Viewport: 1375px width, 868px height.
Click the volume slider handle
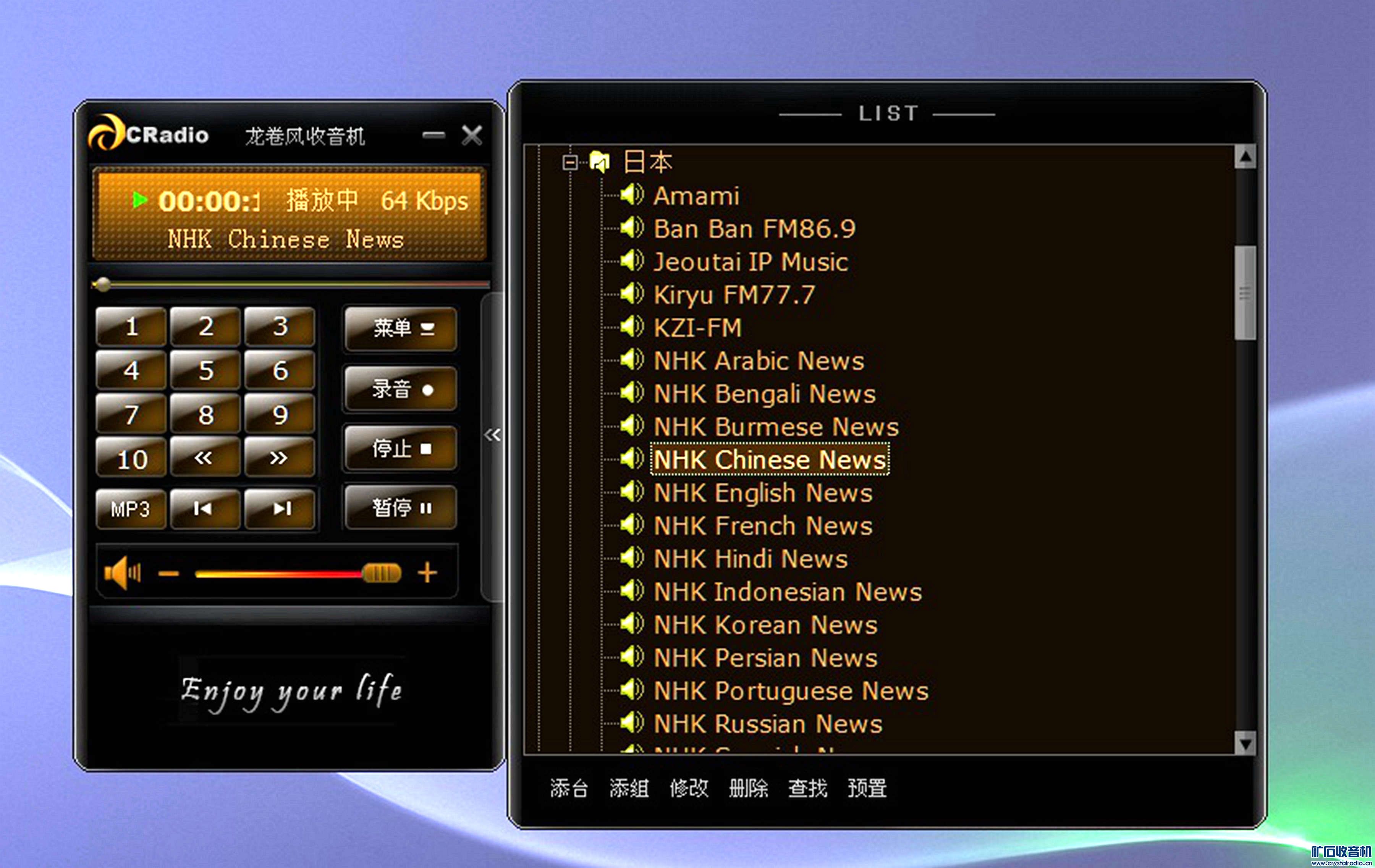click(x=382, y=573)
